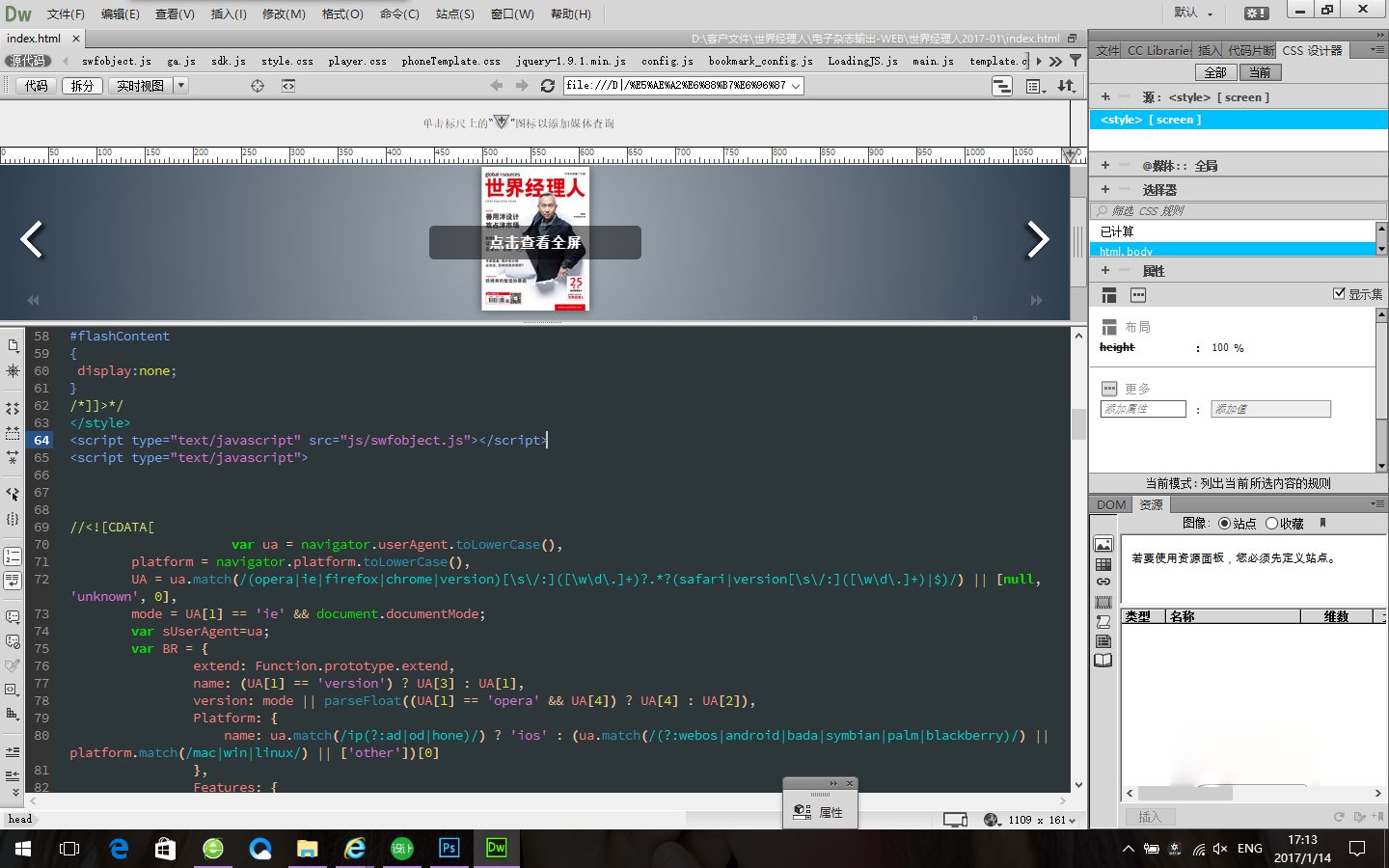The width and height of the screenshot is (1389, 868).
Task: Open CSS Designer panel options menu
Action: coord(1377,50)
